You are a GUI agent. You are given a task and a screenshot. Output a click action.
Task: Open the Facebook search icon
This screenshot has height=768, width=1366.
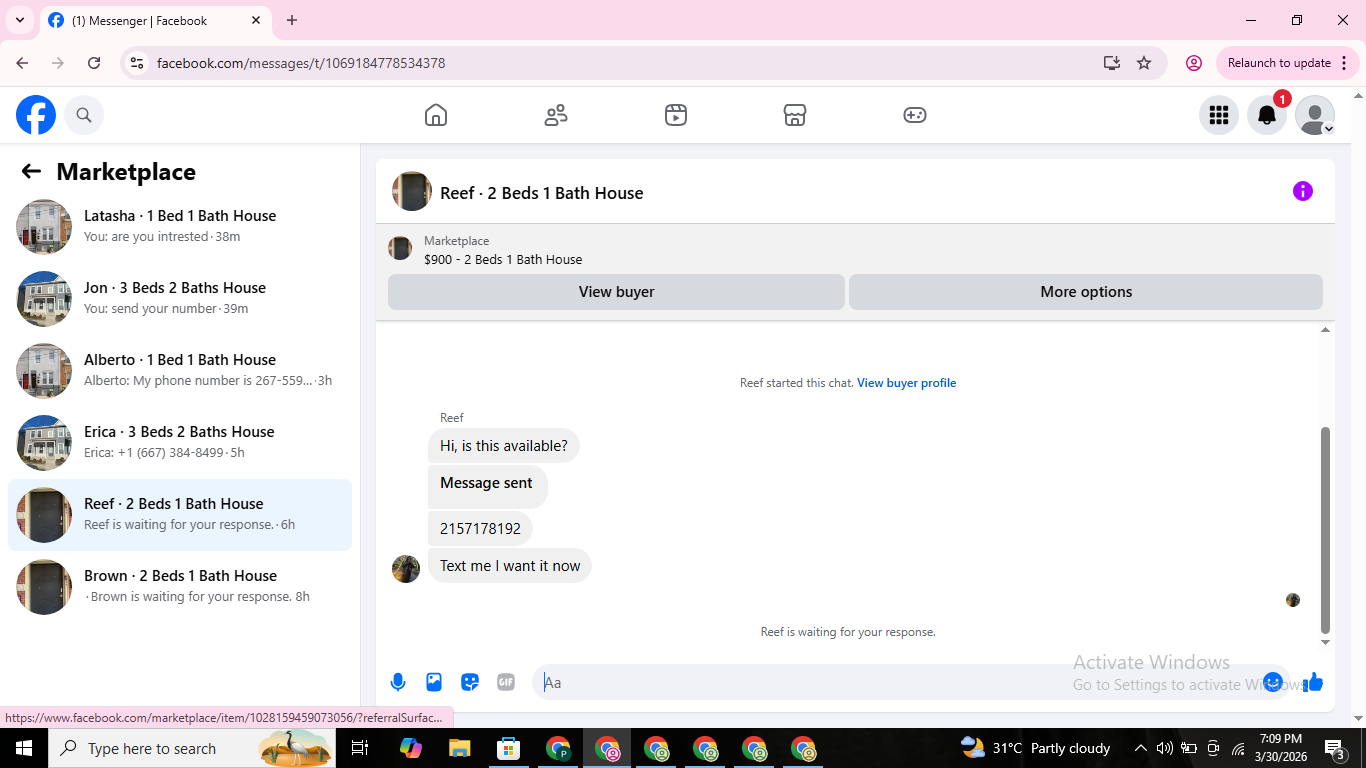84,115
